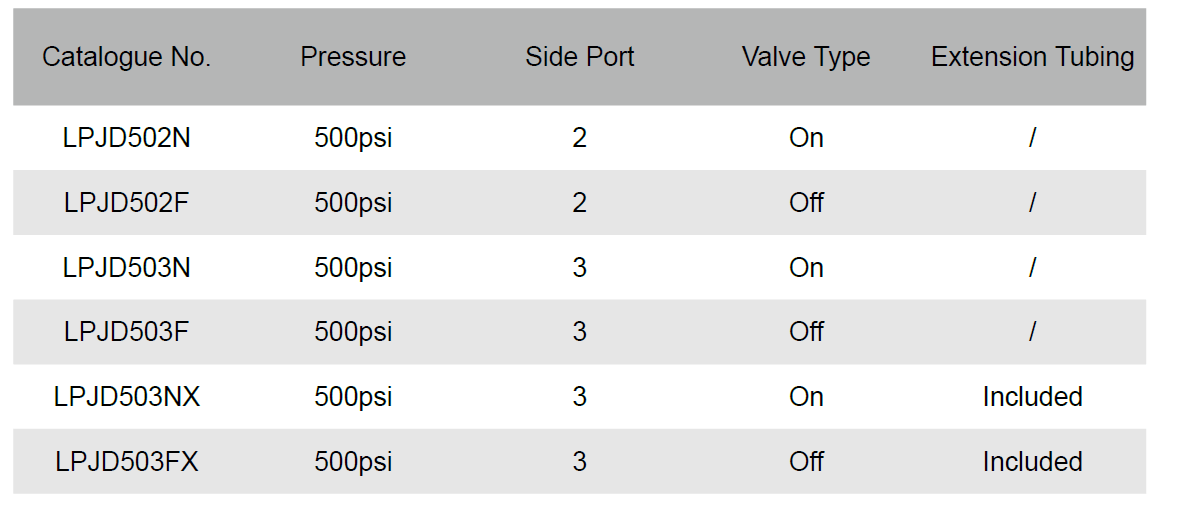
Task: Select catalogue number LPJD503FX
Action: pos(127,462)
